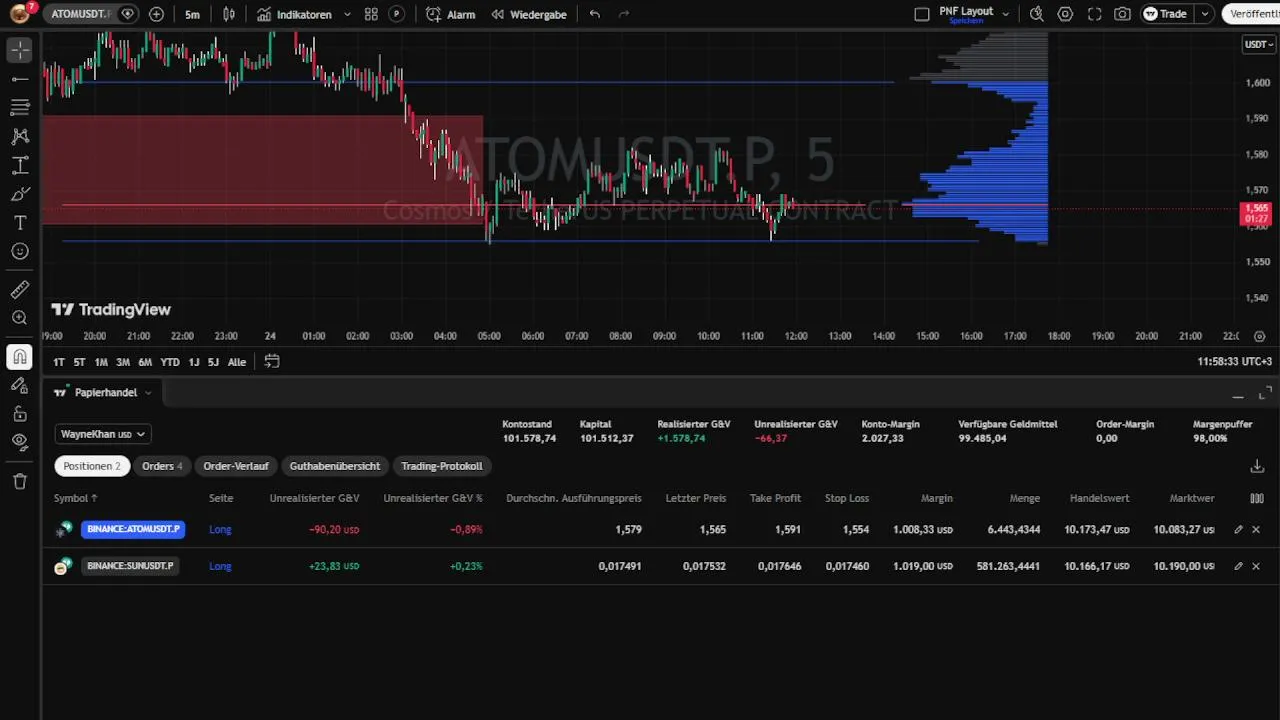This screenshot has height=720, width=1280.
Task: Open the Fibonacci retracement tools
Action: [20, 107]
